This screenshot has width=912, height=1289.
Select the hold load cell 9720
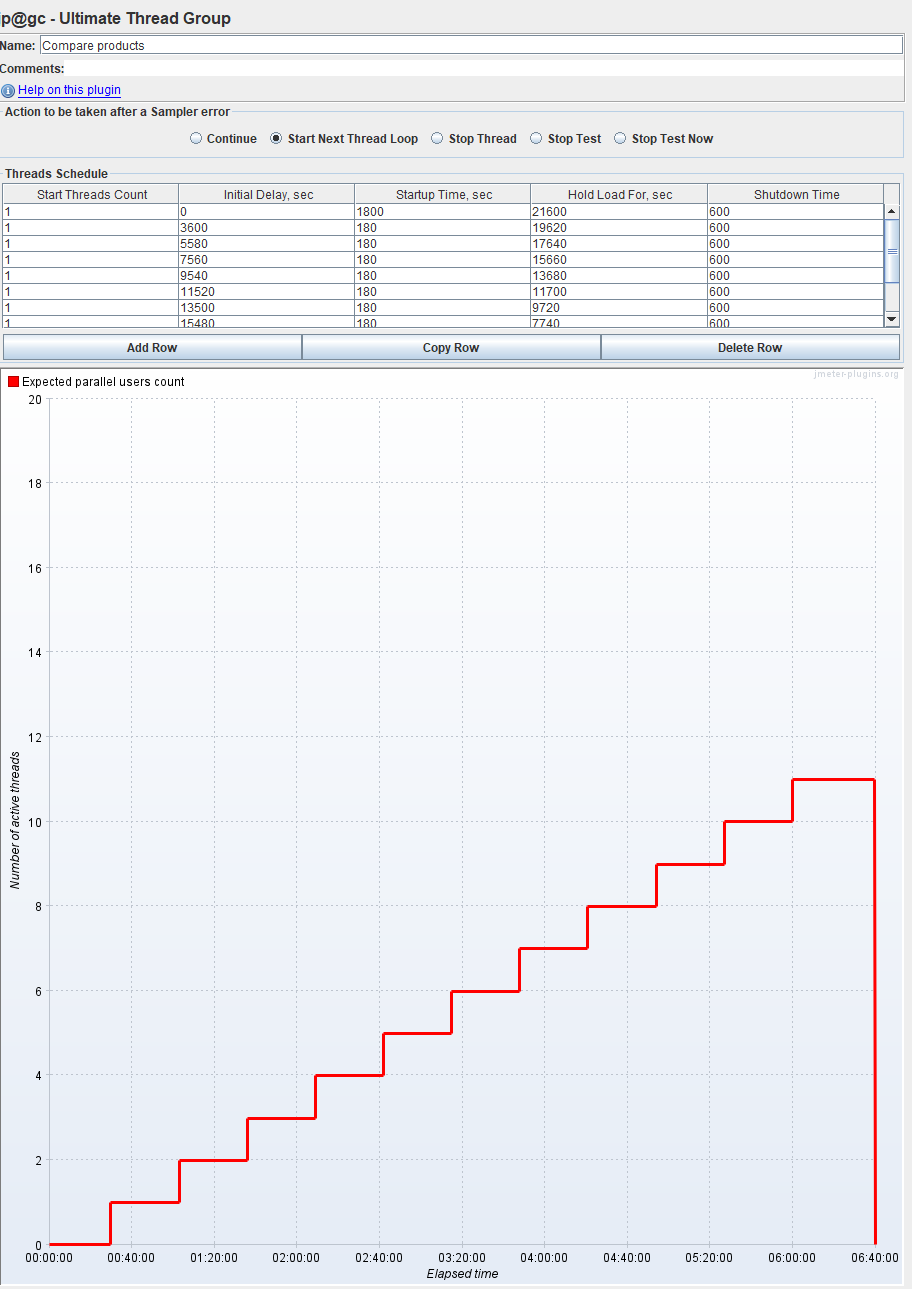(620, 308)
